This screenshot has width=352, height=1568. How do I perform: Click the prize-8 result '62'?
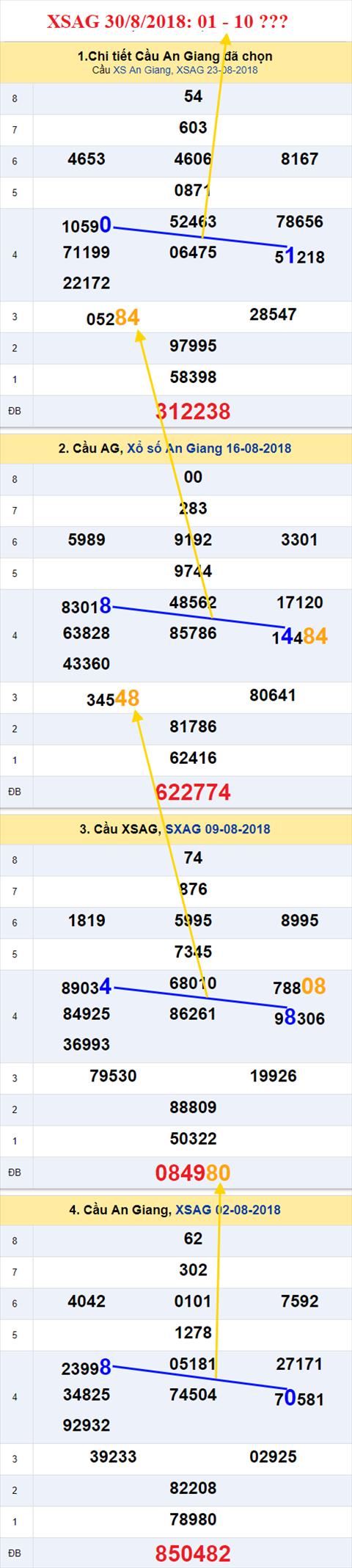[x=193, y=1239]
